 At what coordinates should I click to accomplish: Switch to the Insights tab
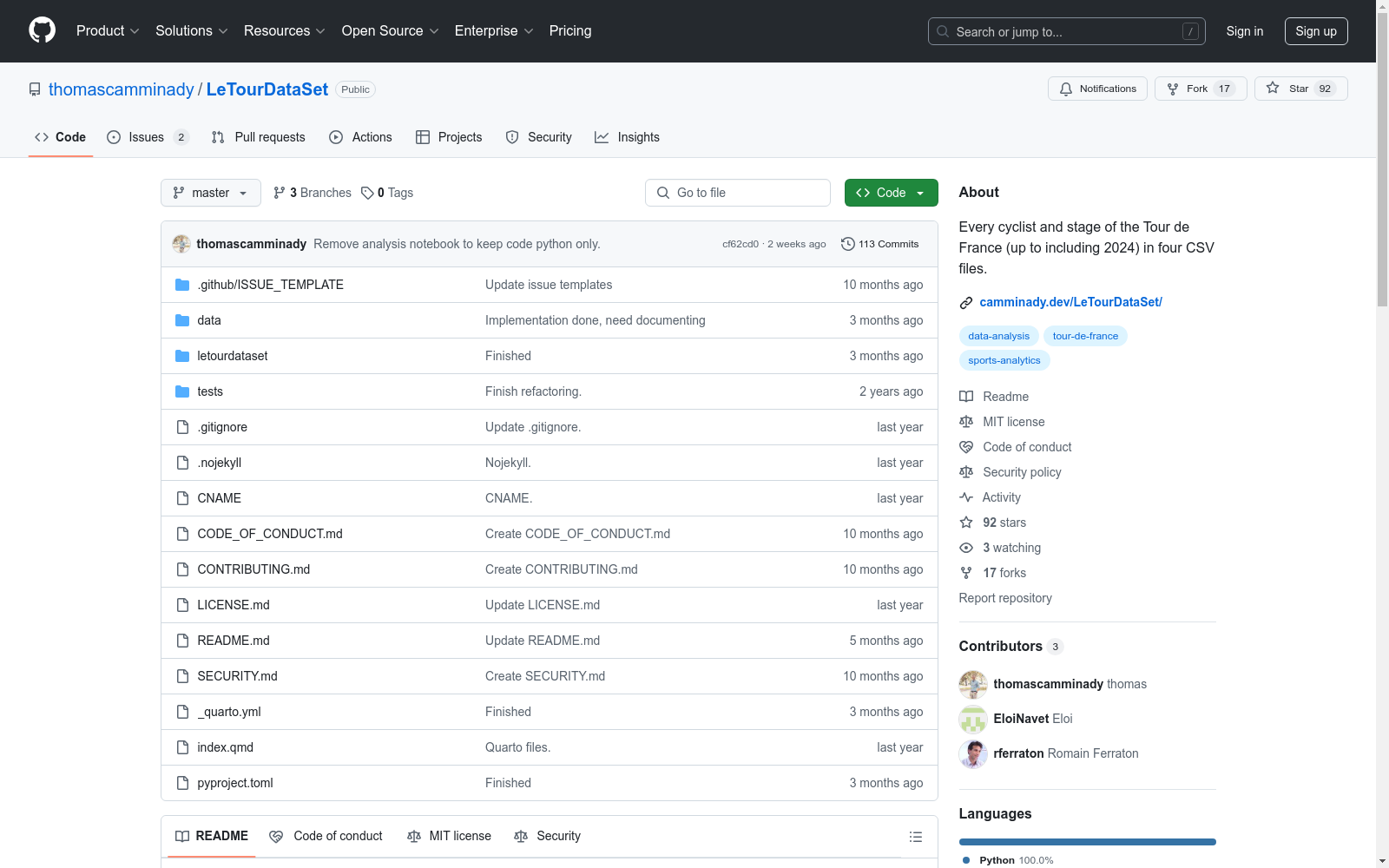[627, 137]
